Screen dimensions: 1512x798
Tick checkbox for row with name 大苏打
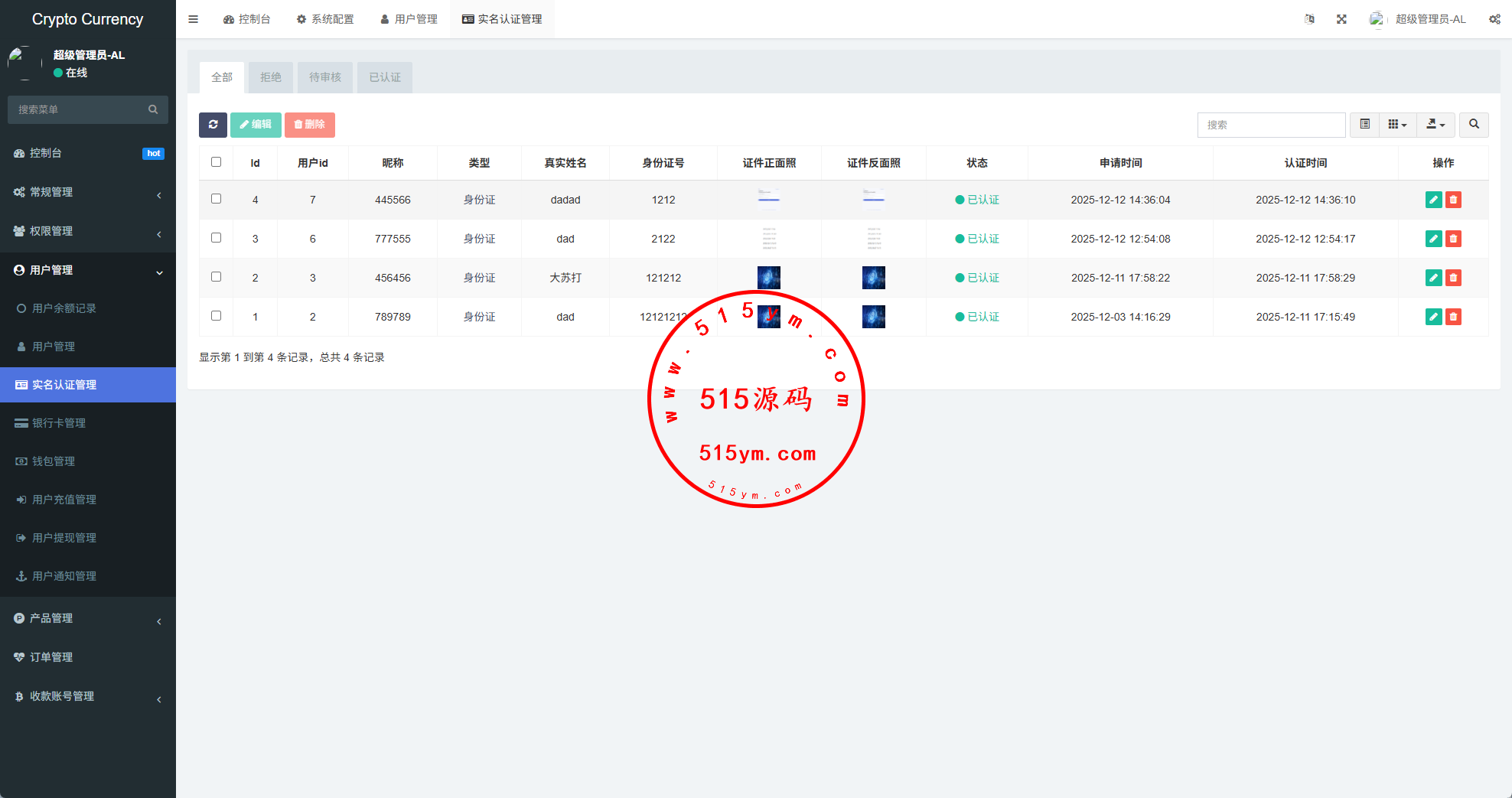[x=216, y=277]
